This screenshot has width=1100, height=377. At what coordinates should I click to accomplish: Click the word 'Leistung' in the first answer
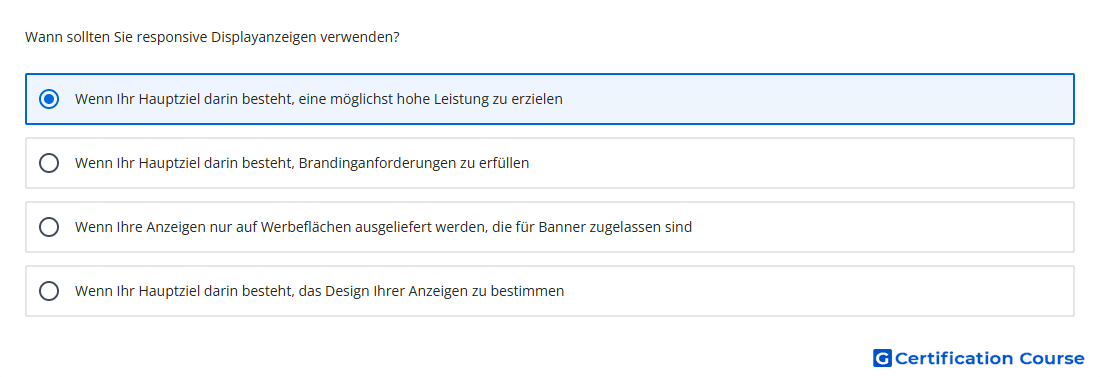[x=465, y=99]
